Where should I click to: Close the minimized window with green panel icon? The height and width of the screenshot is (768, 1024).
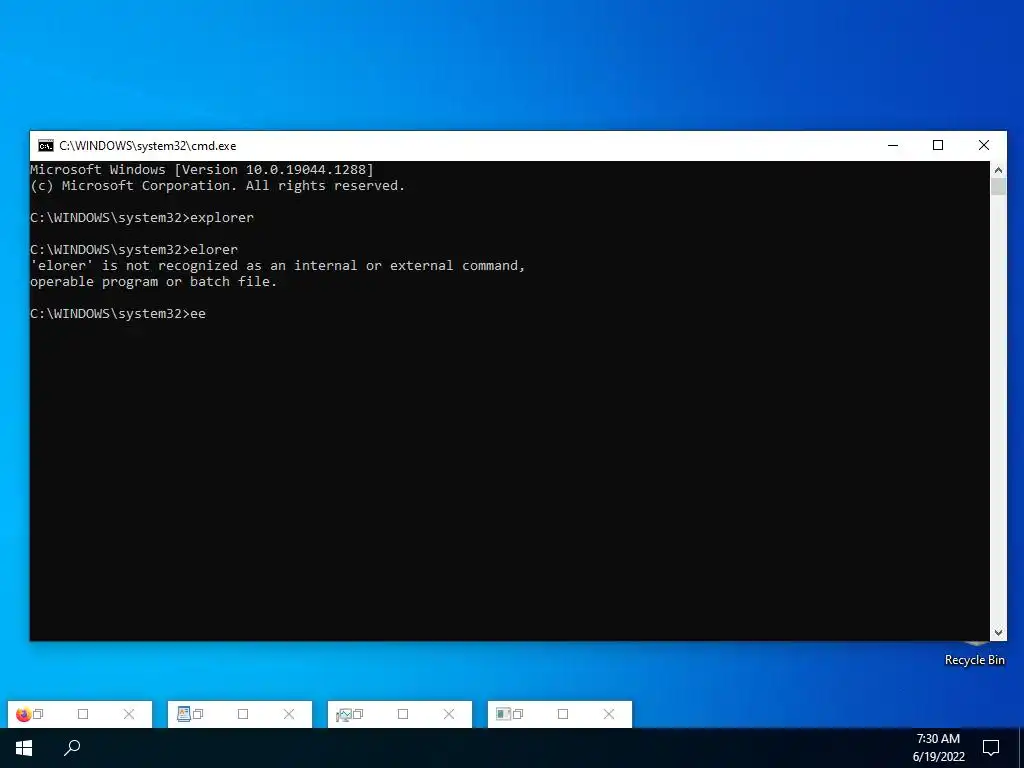click(609, 714)
